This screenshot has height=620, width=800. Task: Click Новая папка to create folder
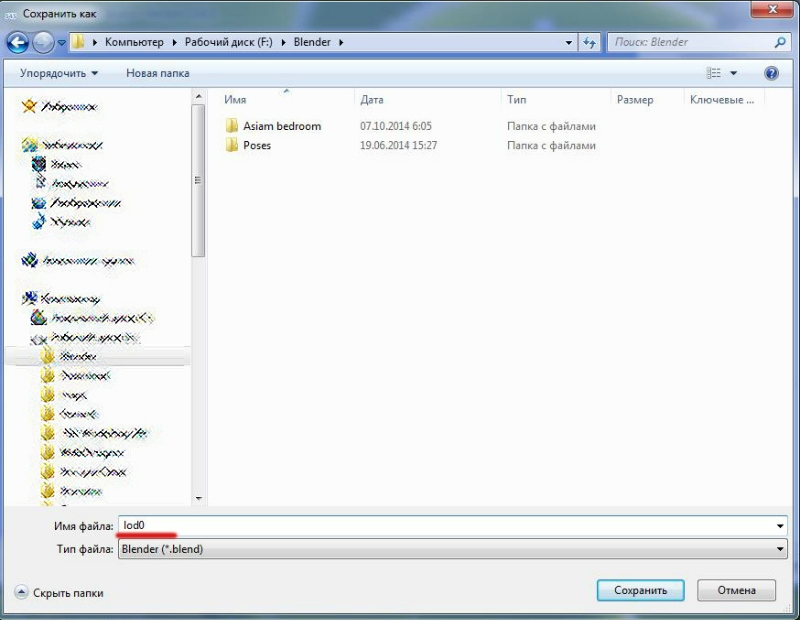pos(157,73)
